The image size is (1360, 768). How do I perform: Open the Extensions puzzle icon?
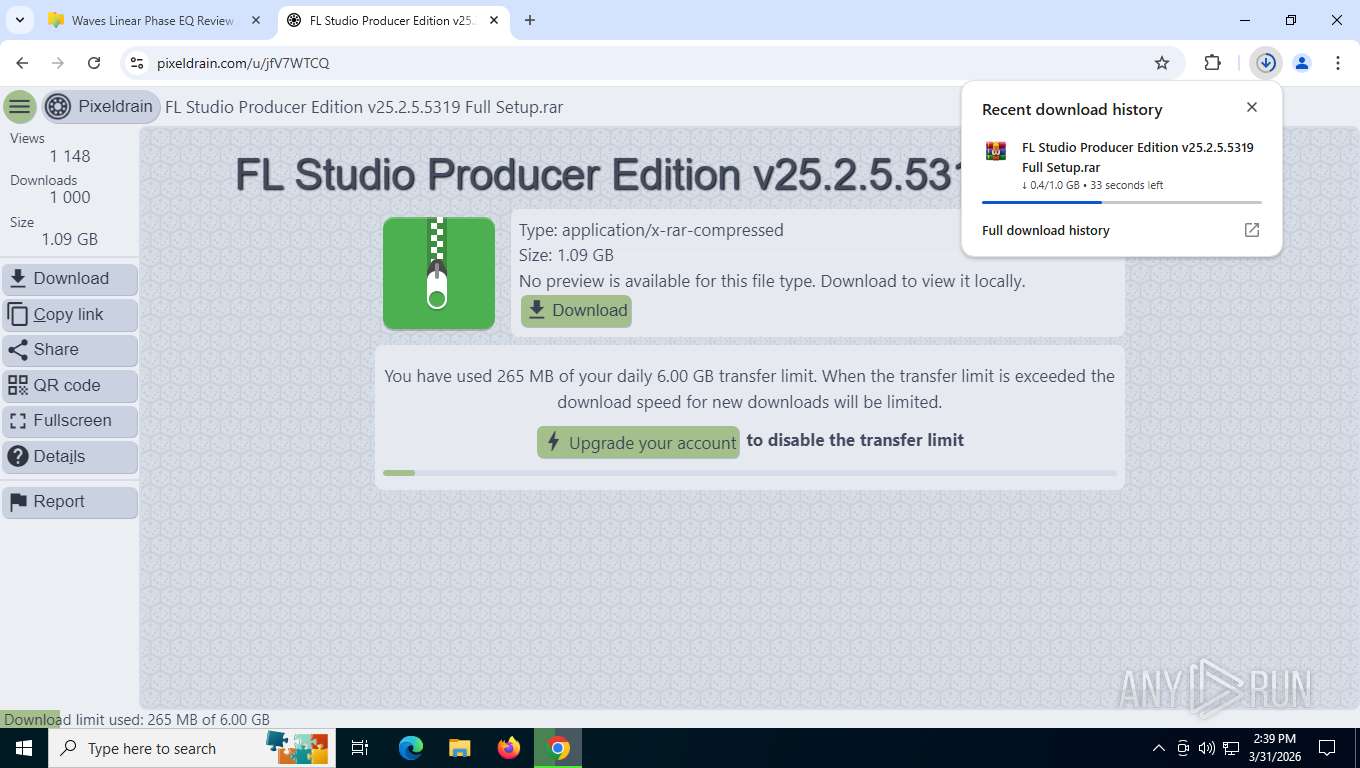1212,63
